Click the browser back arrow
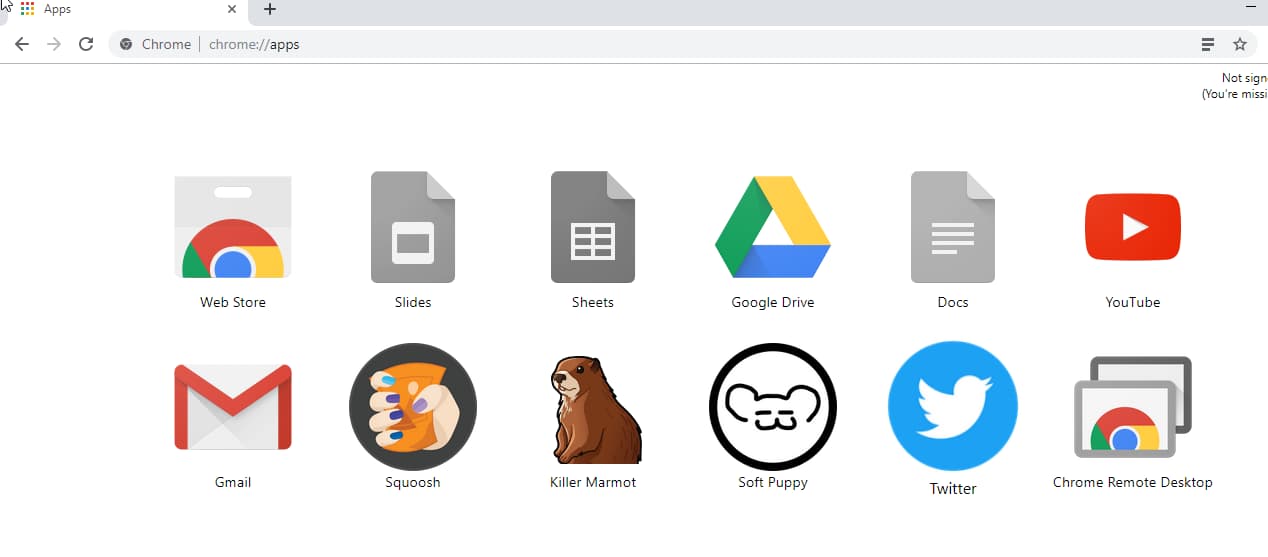Image resolution: width=1268 pixels, height=557 pixels. (x=22, y=44)
